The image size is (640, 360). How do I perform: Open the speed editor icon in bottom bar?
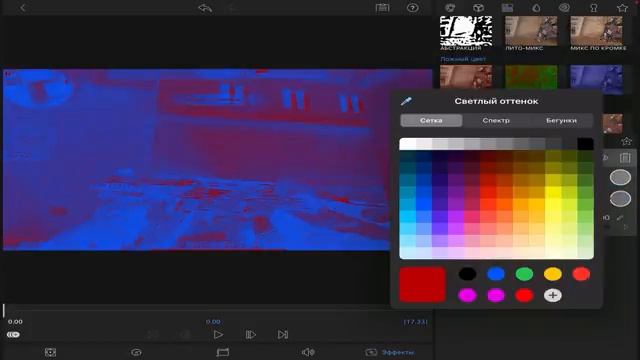(136, 352)
